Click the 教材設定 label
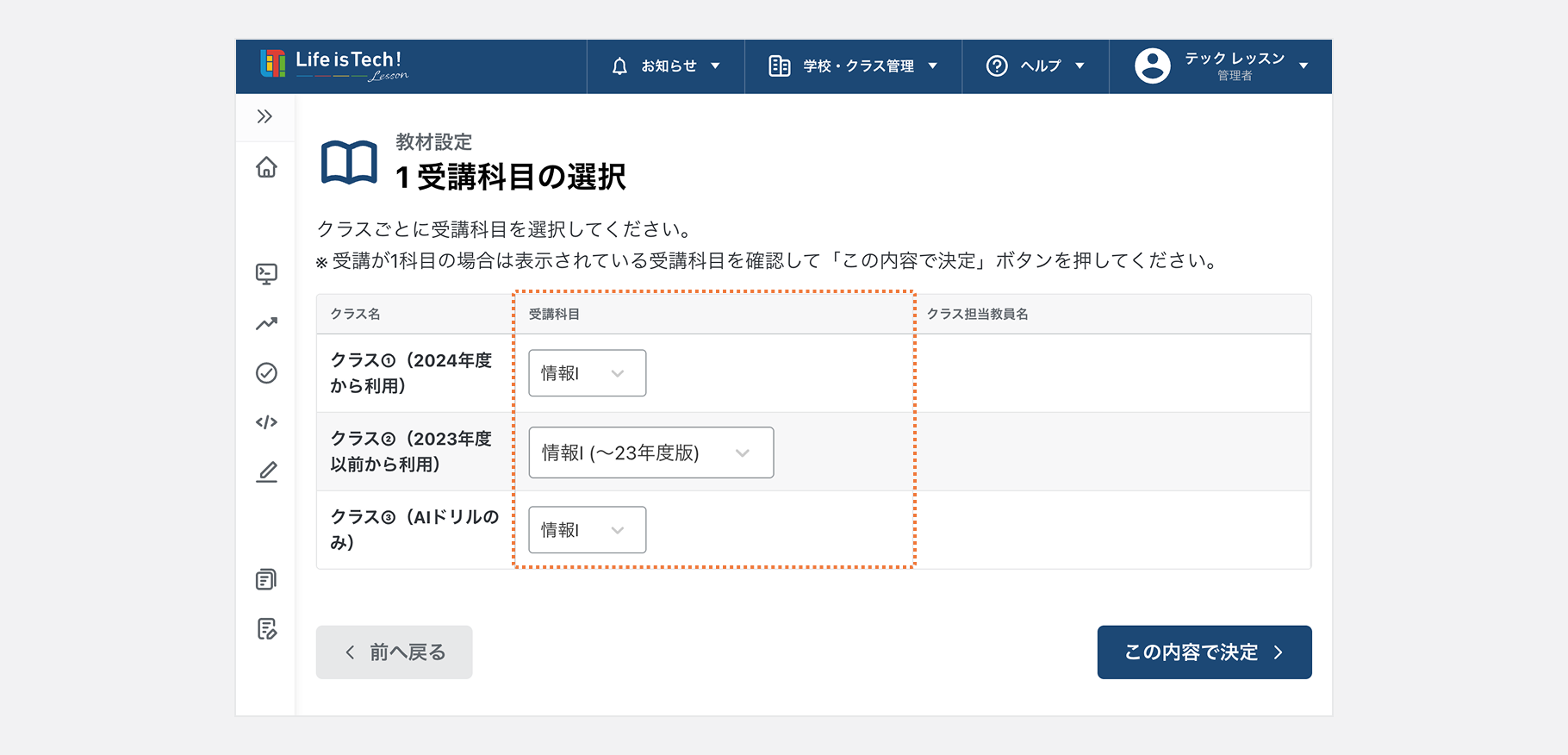Viewport: 1568px width, 755px height. tap(434, 141)
